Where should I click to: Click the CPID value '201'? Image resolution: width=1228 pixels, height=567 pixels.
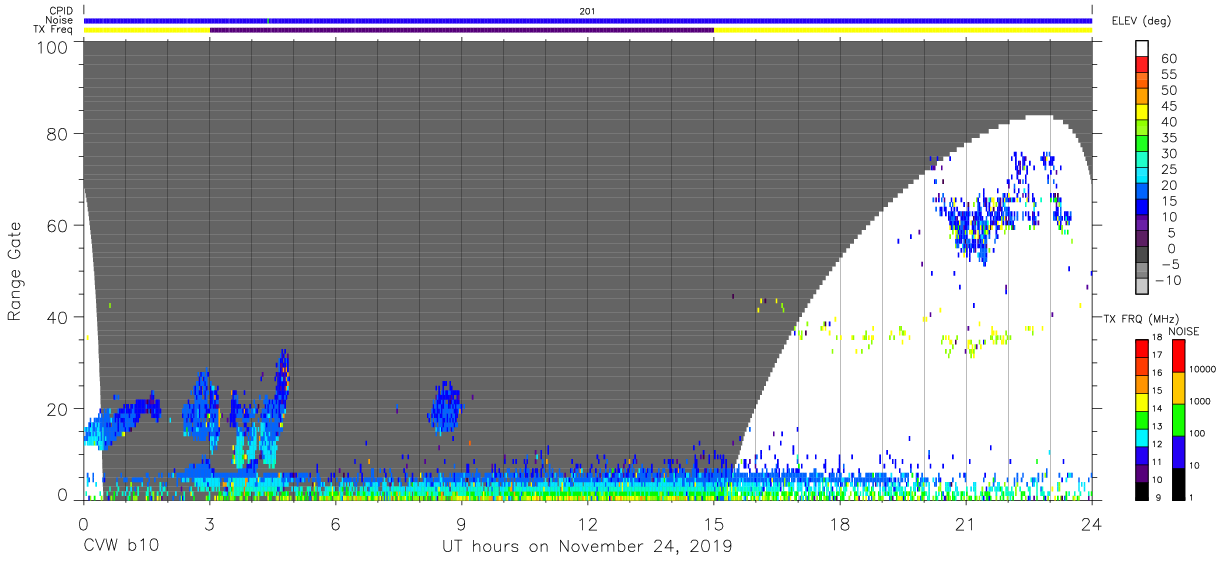(x=587, y=11)
